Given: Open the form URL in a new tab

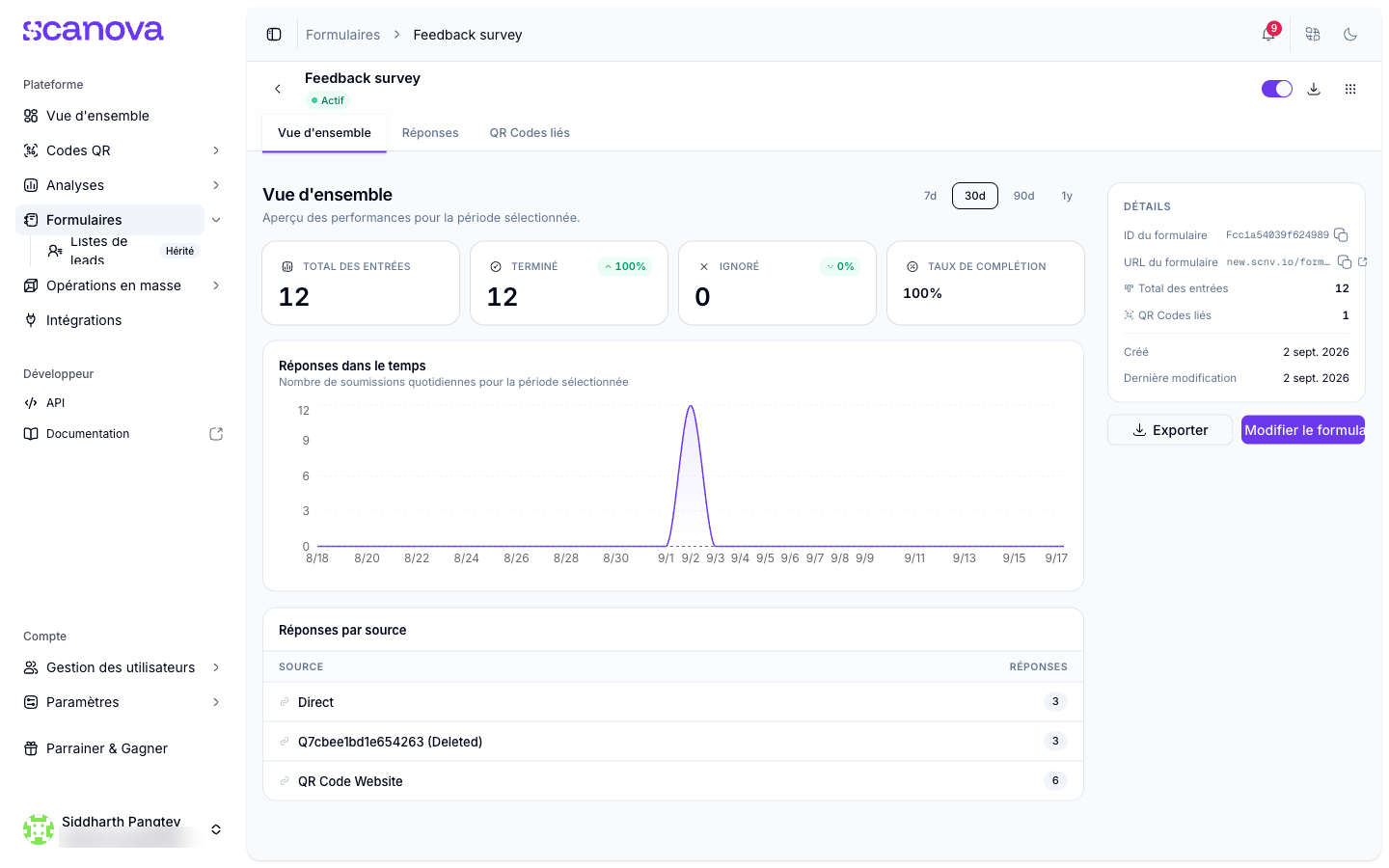Looking at the screenshot, I should 1363,262.
